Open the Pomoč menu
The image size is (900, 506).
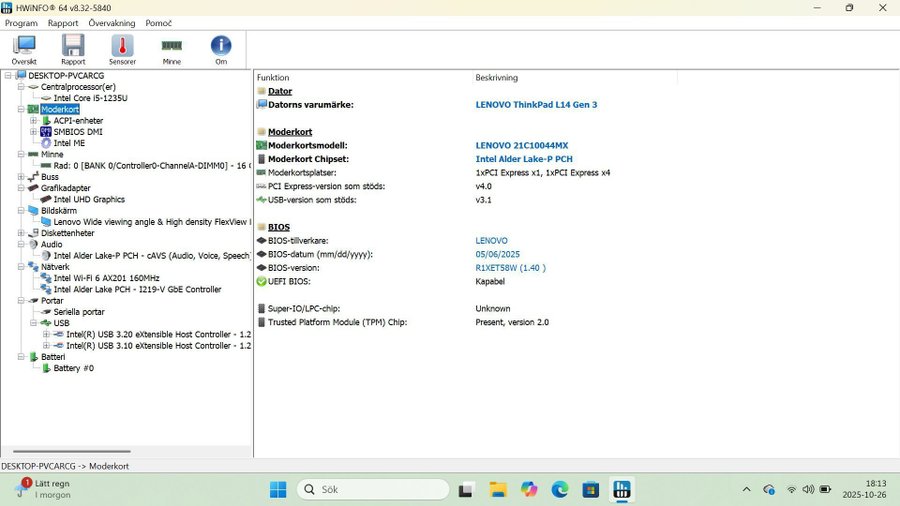158,23
